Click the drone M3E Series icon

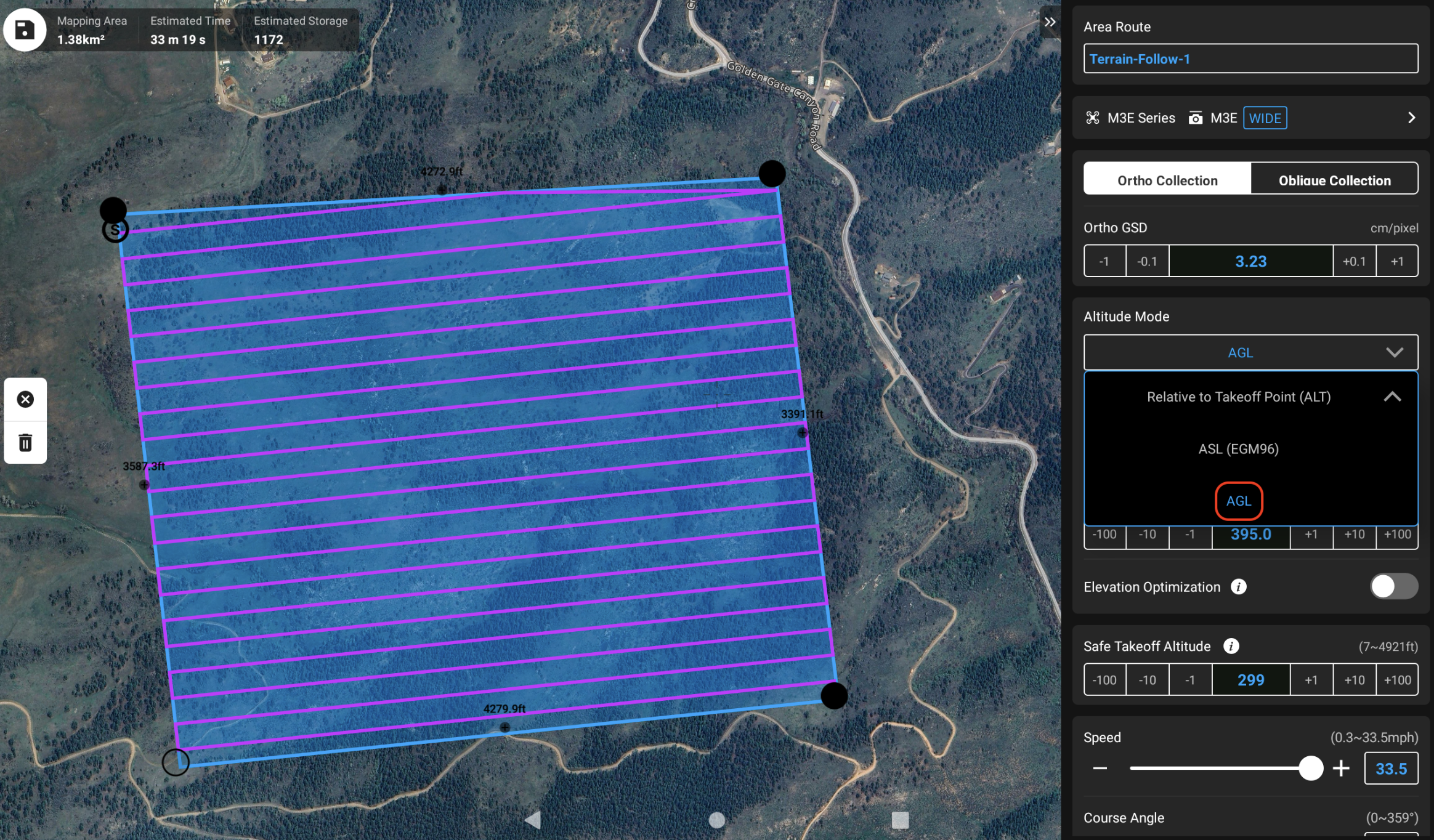pos(1092,118)
